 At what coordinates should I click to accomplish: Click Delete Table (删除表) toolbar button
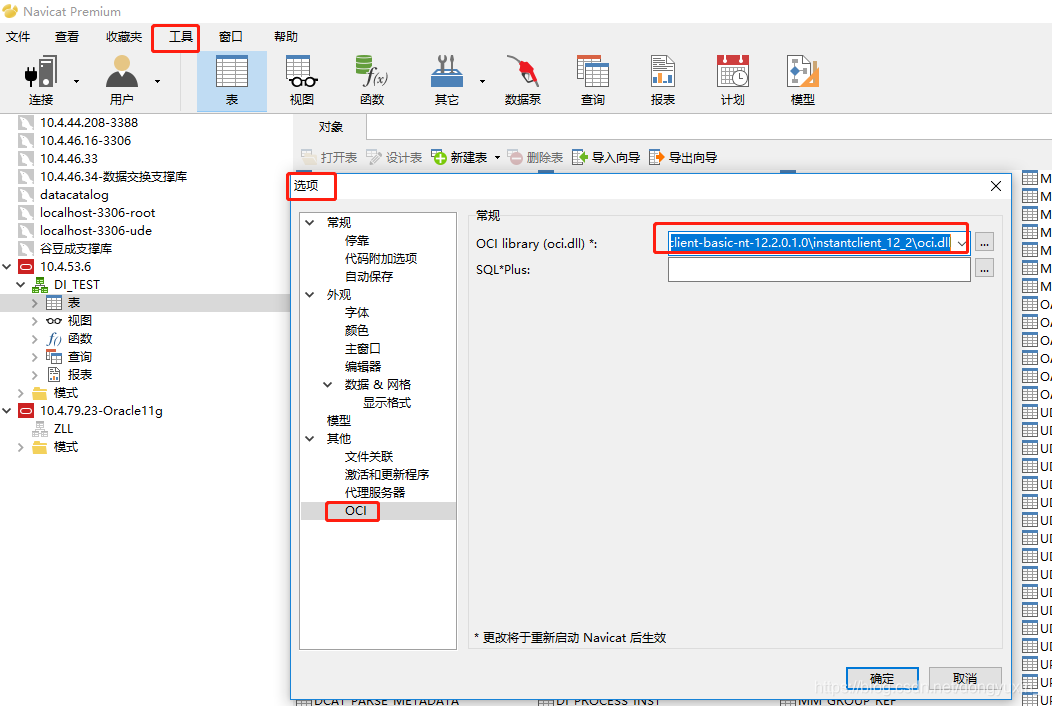click(x=535, y=158)
